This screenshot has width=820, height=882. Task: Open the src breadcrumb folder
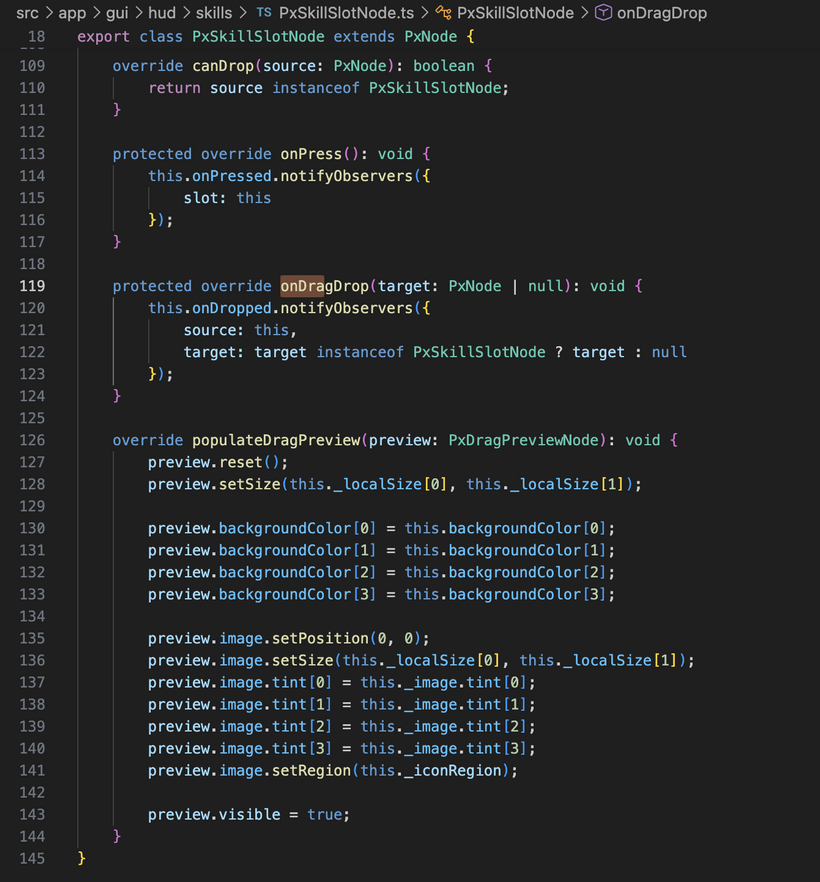[27, 13]
